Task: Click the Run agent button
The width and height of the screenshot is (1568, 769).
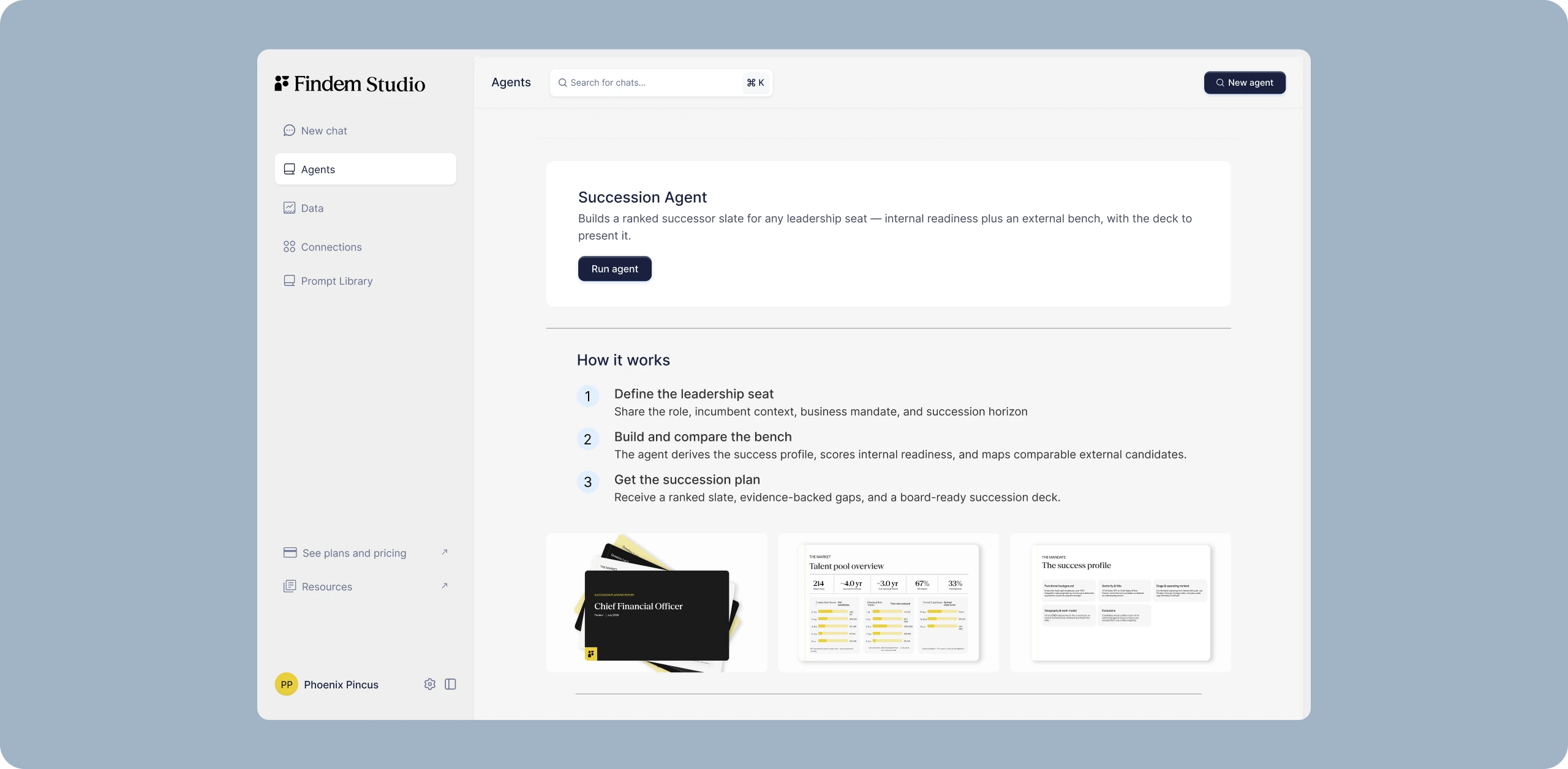Action: [x=614, y=269]
